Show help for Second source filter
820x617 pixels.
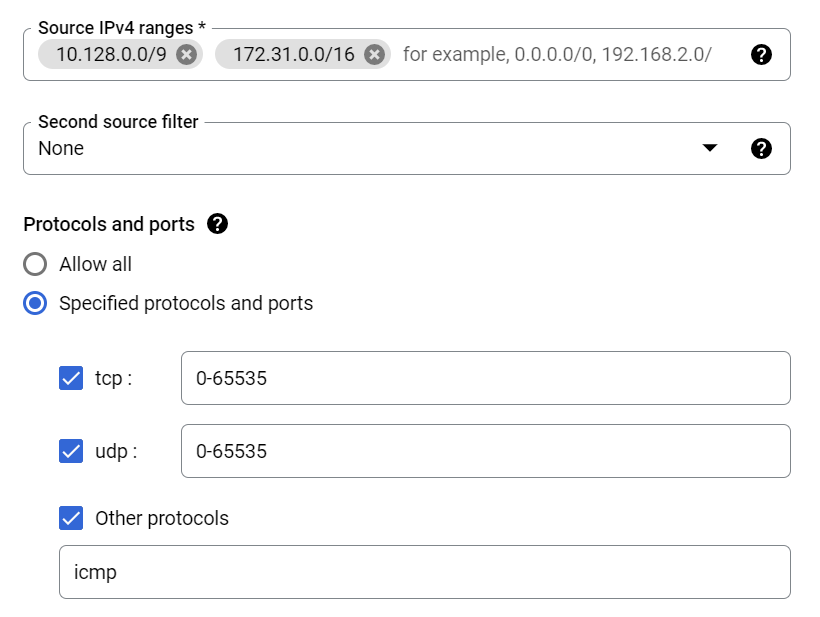click(761, 148)
